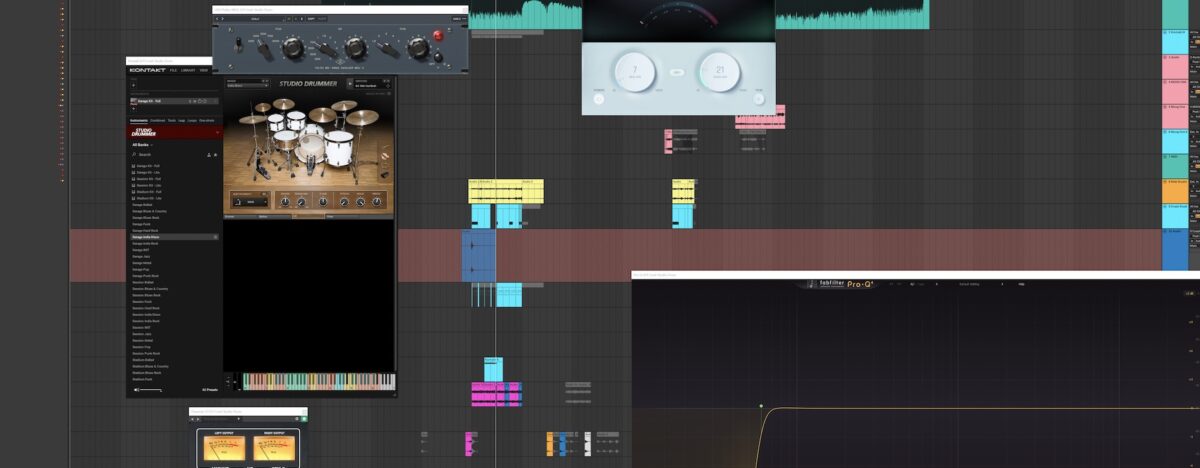Choose the Session Kit - Full preset
The width and height of the screenshot is (1200, 468).
click(x=147, y=179)
